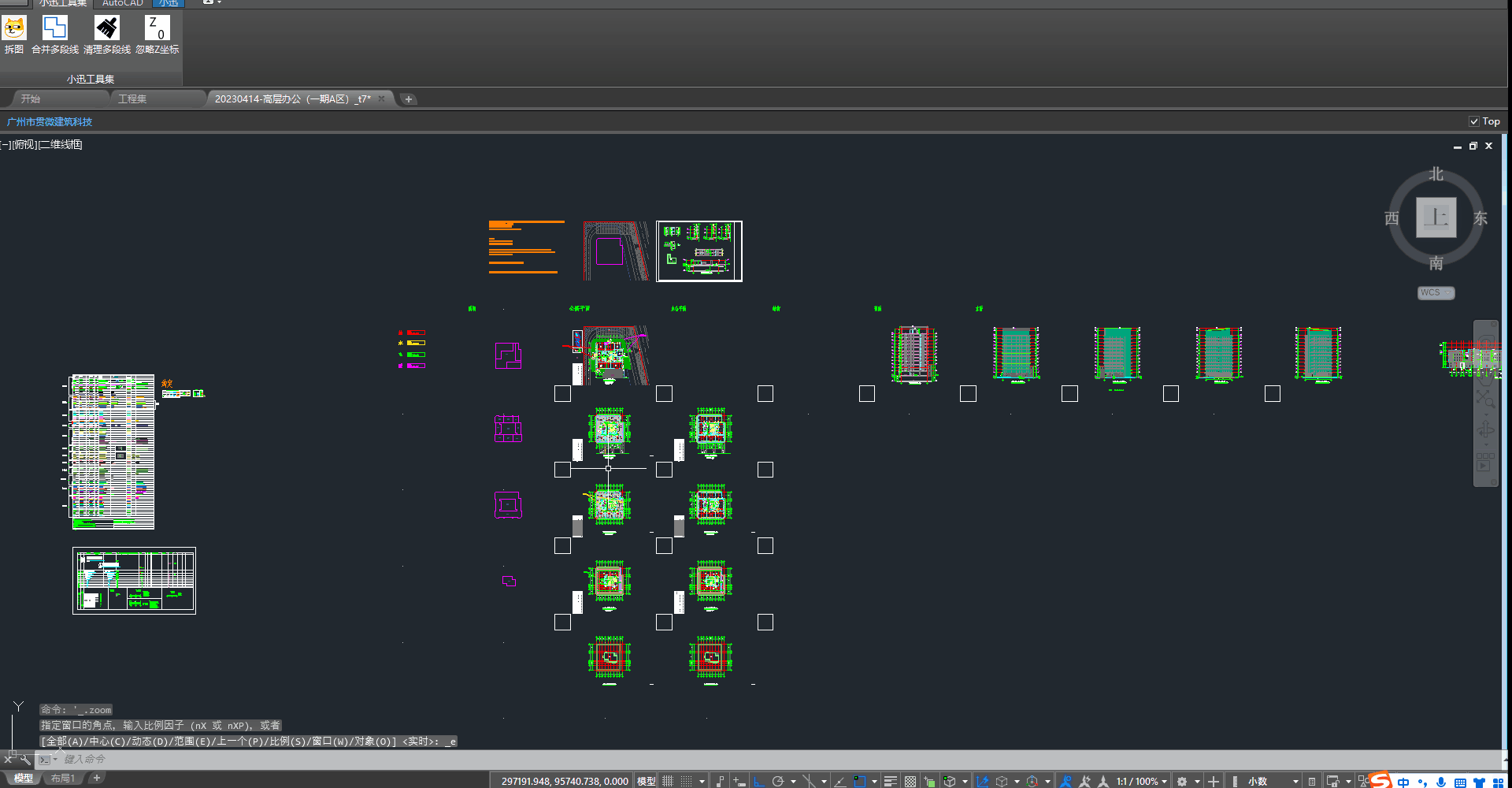1512x788 pixels.
Task: Open the workspace switching gear icon
Action: point(1182,781)
